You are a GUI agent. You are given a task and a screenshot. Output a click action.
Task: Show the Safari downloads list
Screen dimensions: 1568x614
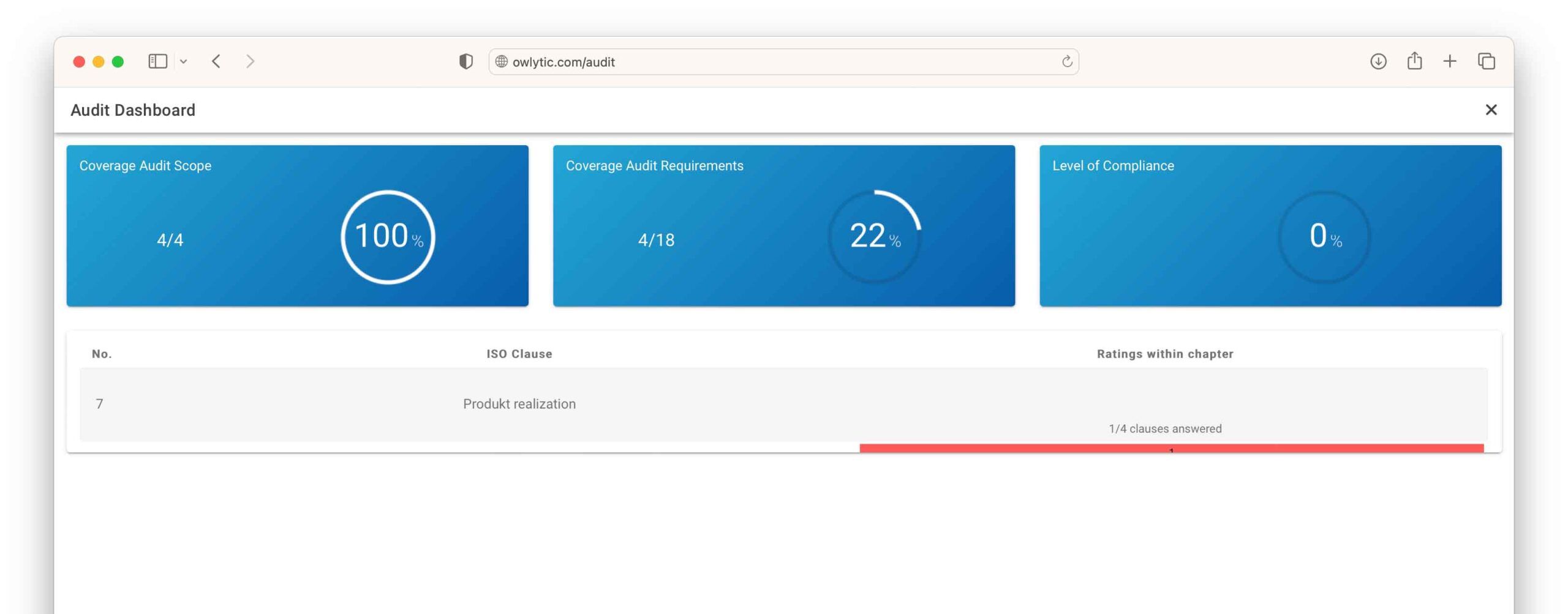point(1378,61)
